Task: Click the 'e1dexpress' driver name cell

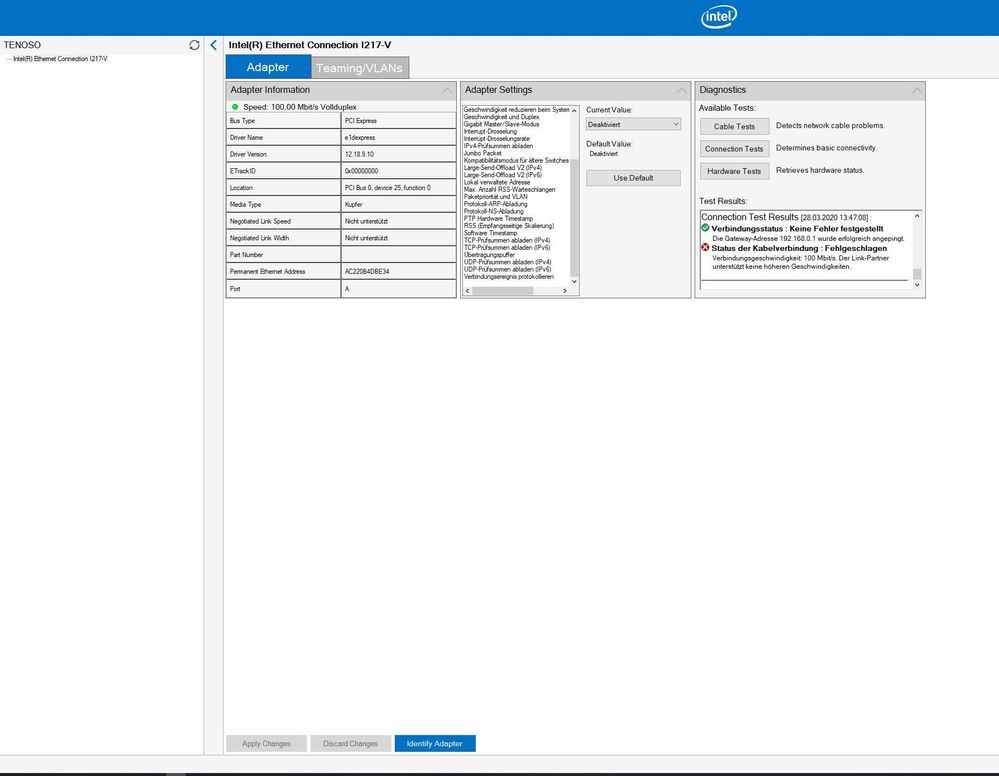Action: click(399, 137)
